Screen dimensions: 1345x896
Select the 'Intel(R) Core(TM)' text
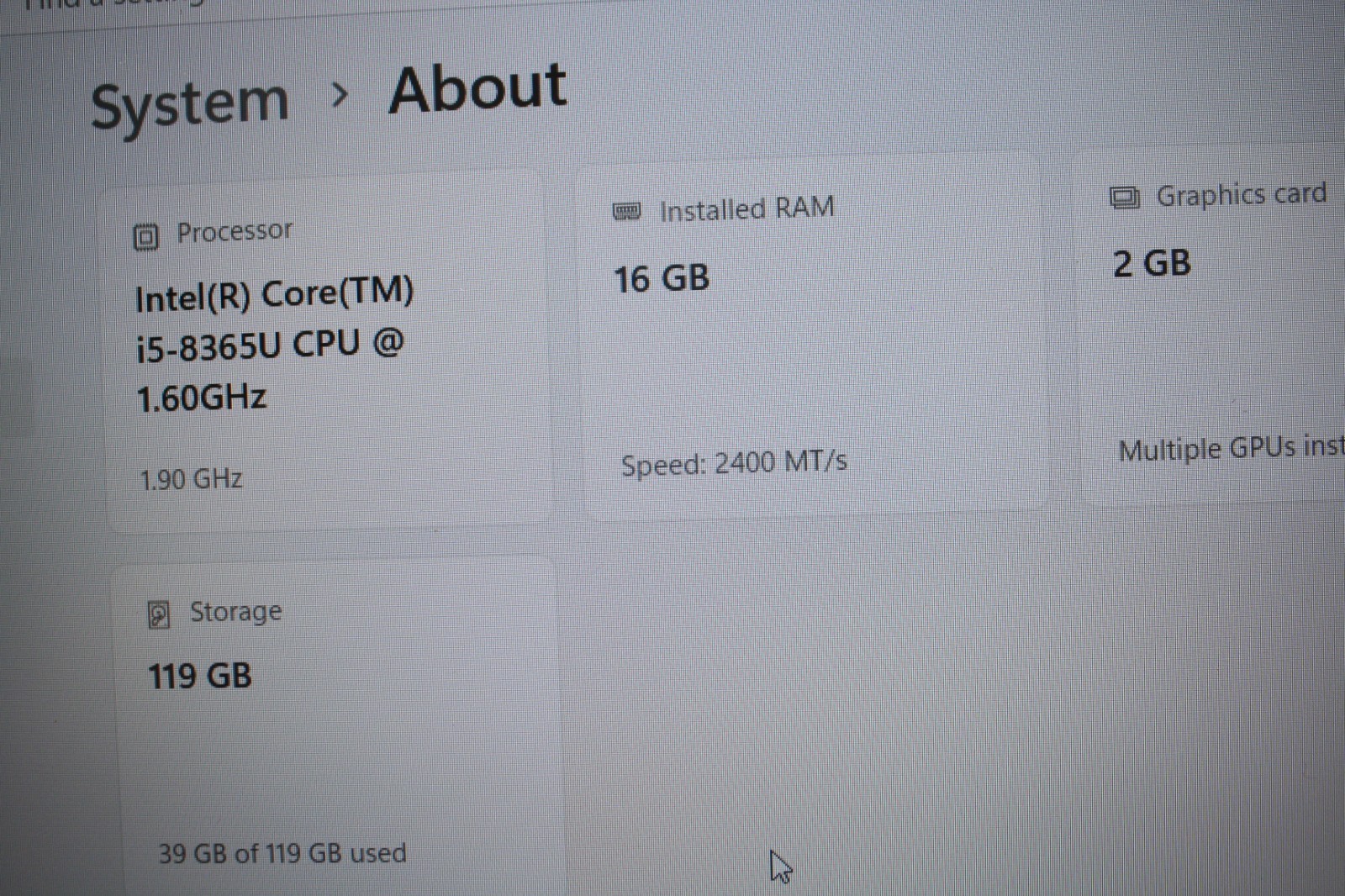point(274,294)
